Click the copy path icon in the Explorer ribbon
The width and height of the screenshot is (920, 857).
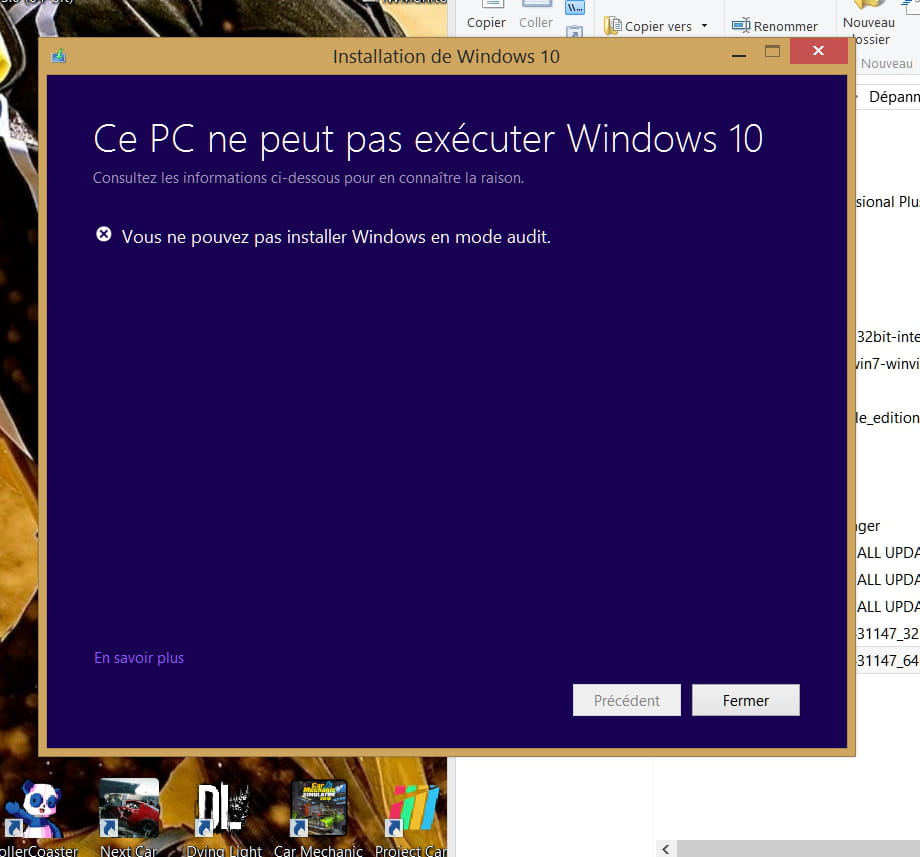[x=575, y=8]
